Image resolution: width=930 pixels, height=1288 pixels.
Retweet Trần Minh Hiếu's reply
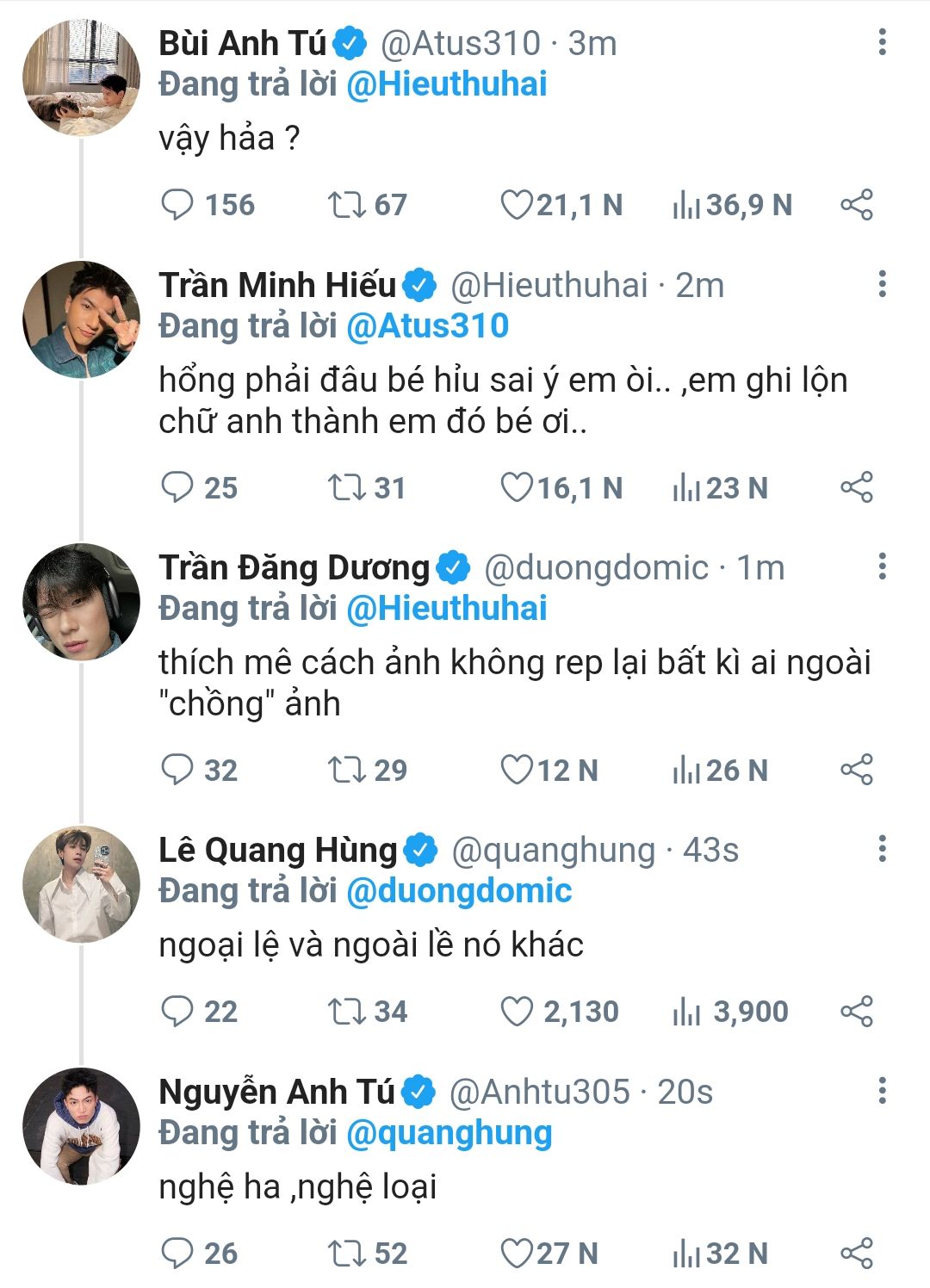coord(346,488)
